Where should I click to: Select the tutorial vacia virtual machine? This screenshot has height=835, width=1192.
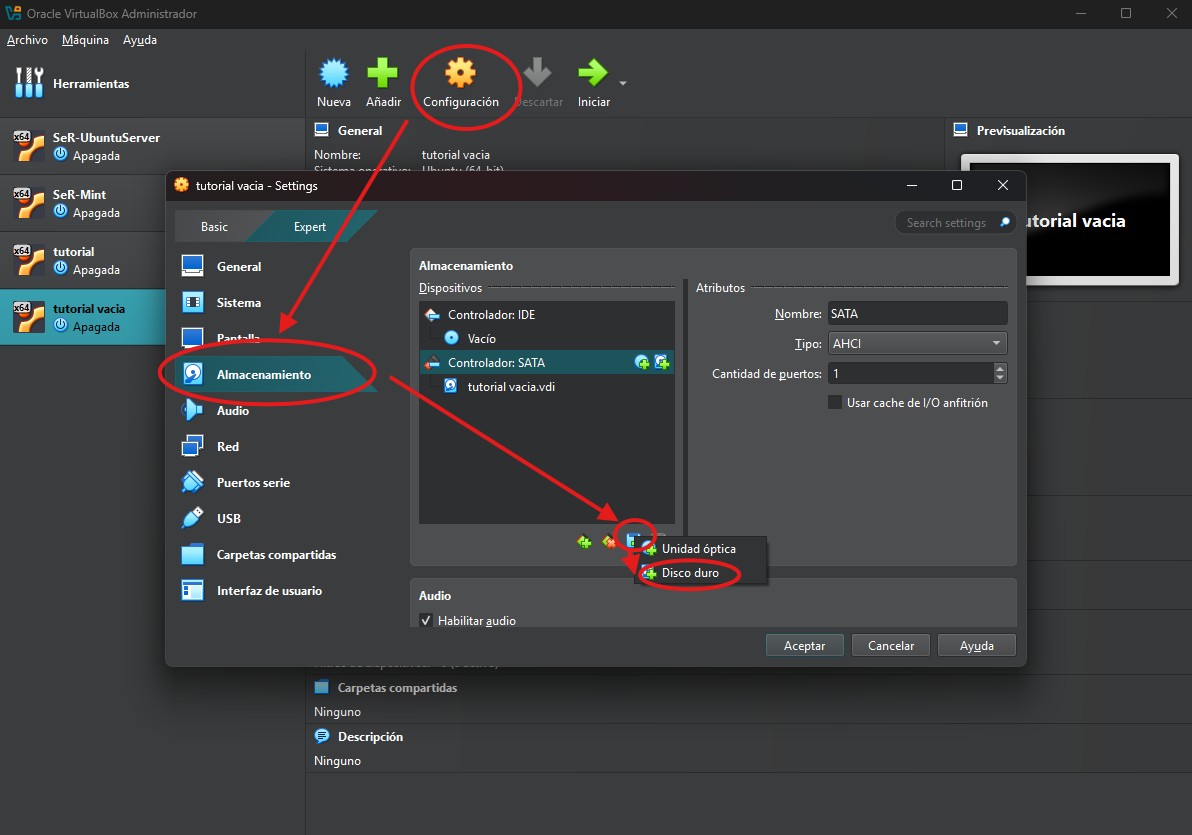82,317
